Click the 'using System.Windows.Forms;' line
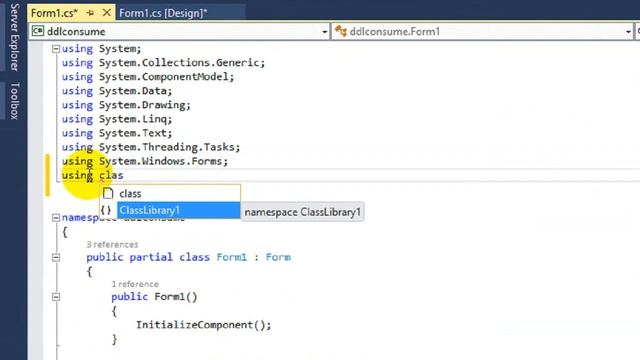 point(145,161)
